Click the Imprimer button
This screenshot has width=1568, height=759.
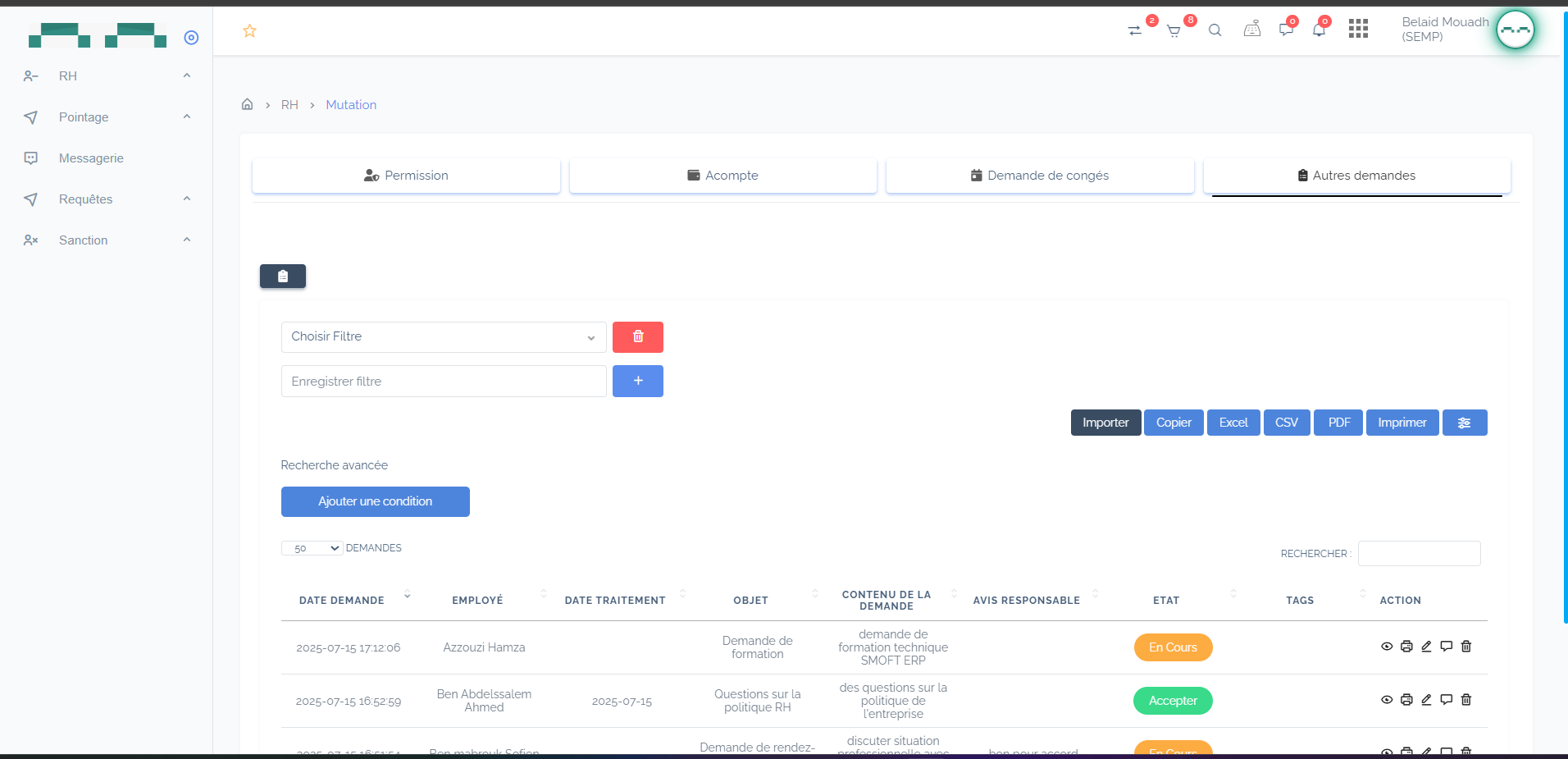1402,423
